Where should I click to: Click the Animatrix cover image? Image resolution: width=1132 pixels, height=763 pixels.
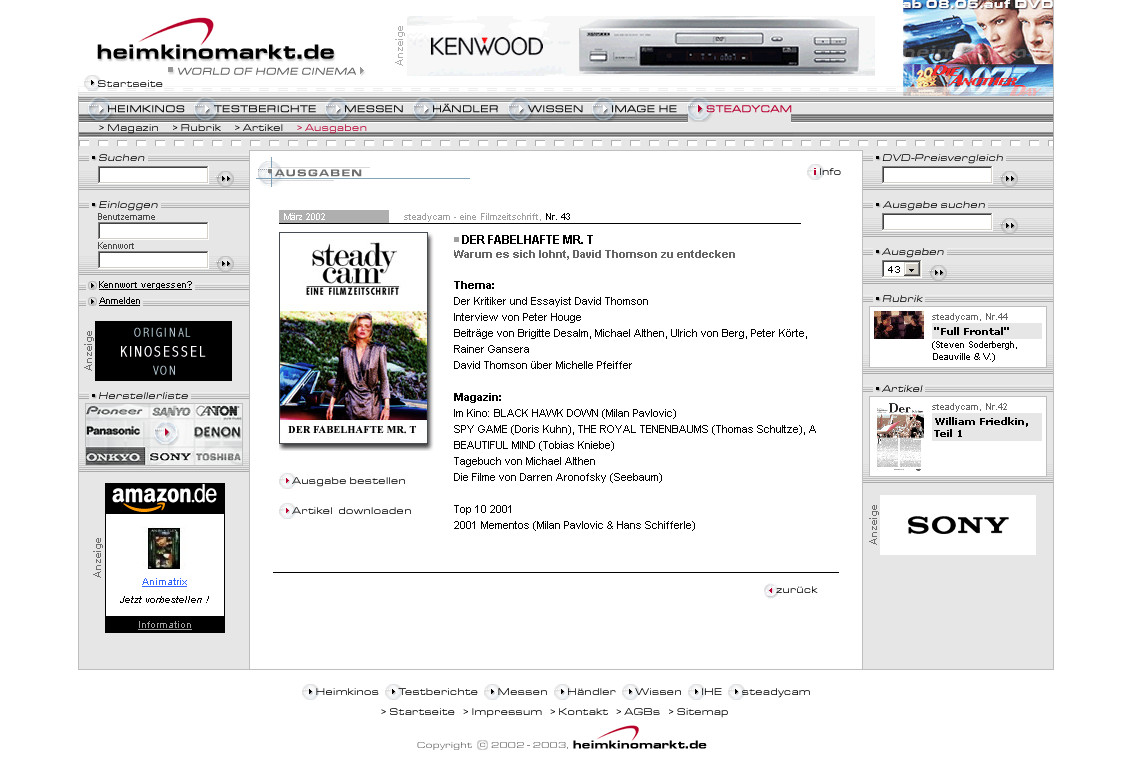tap(164, 549)
